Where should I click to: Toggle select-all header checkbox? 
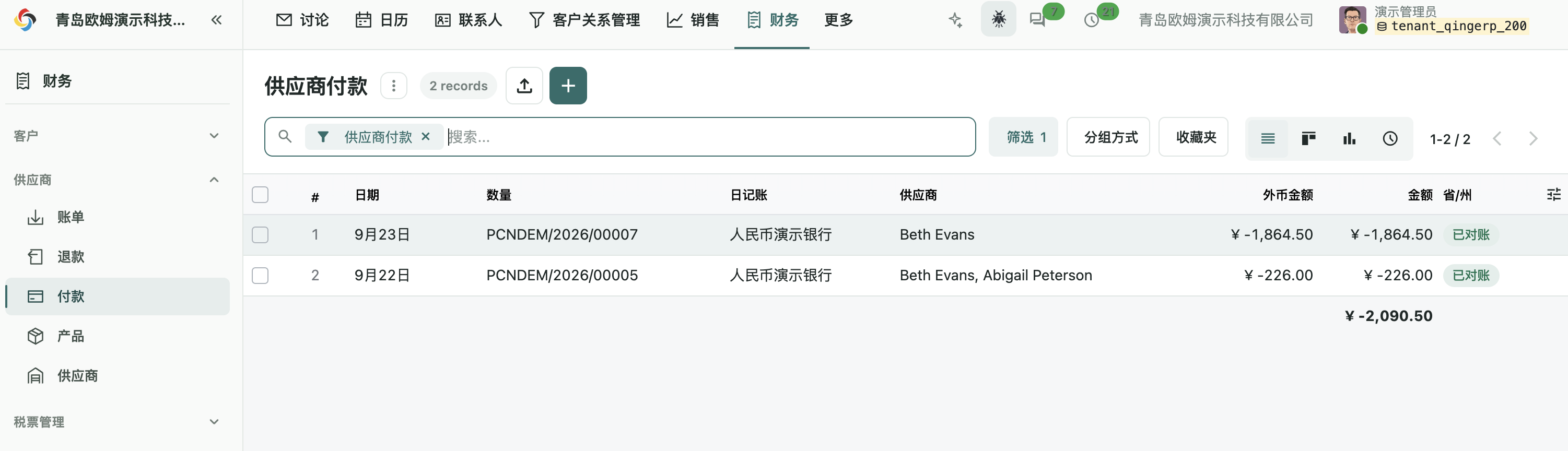(x=260, y=195)
